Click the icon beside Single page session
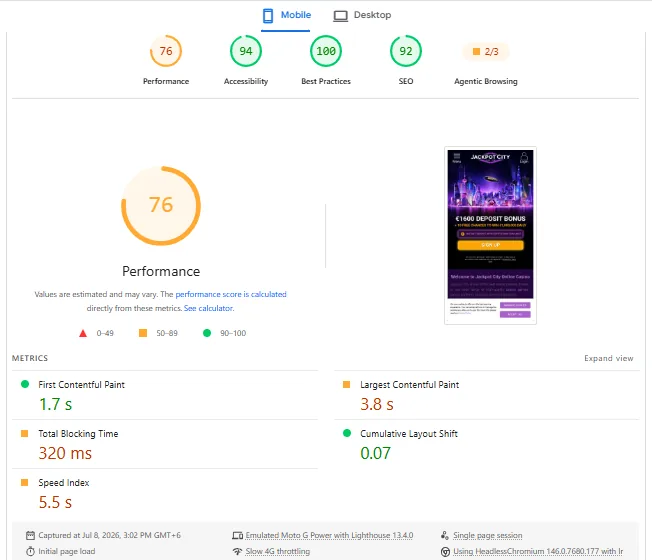 coord(445,535)
